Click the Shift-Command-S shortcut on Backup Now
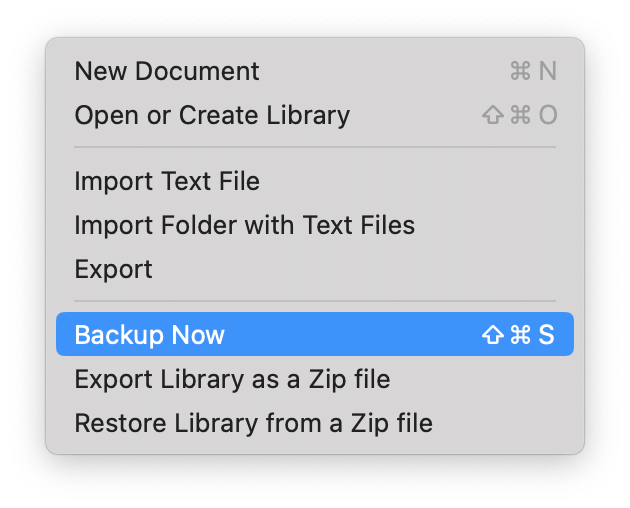Screen dimensions: 630x508 [518, 334]
